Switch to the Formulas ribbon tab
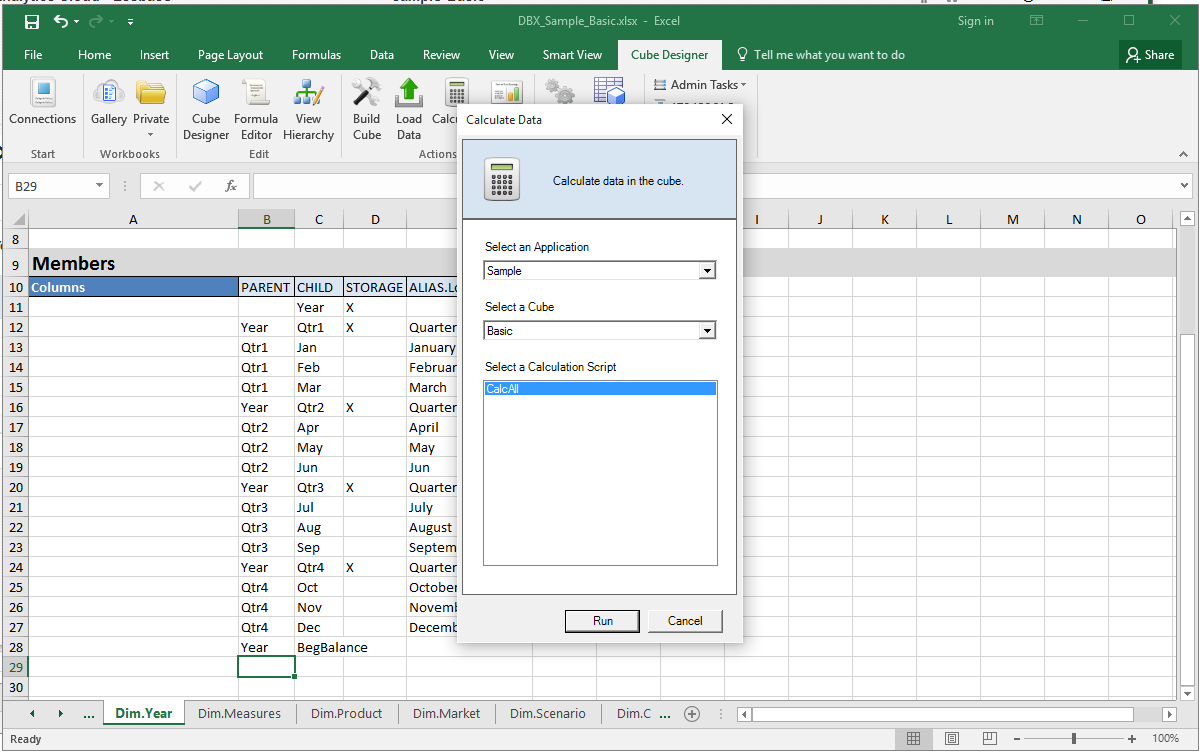 (x=316, y=55)
